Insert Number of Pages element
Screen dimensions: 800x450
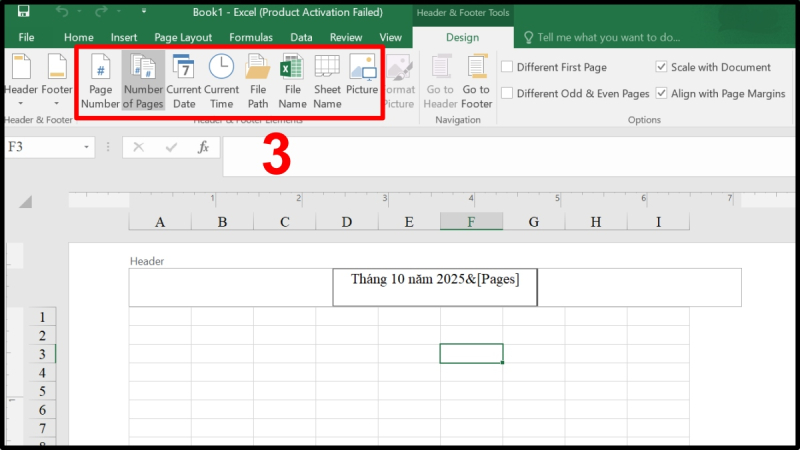[x=143, y=81]
